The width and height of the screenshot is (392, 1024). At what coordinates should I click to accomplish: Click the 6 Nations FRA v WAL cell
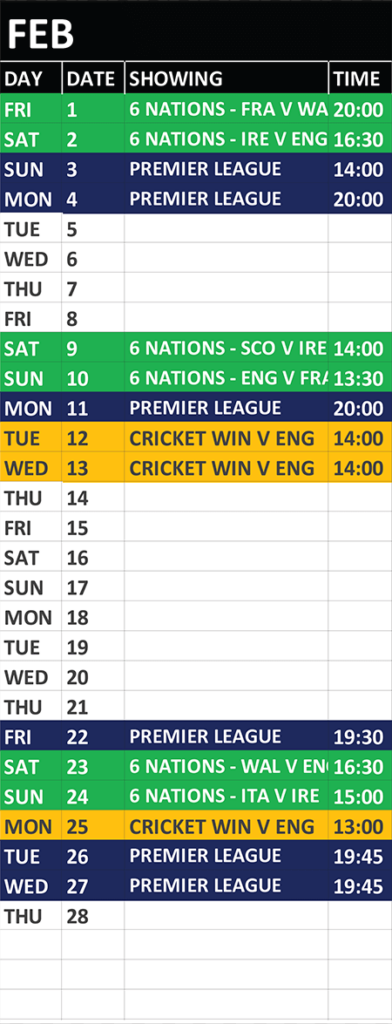tap(226, 109)
